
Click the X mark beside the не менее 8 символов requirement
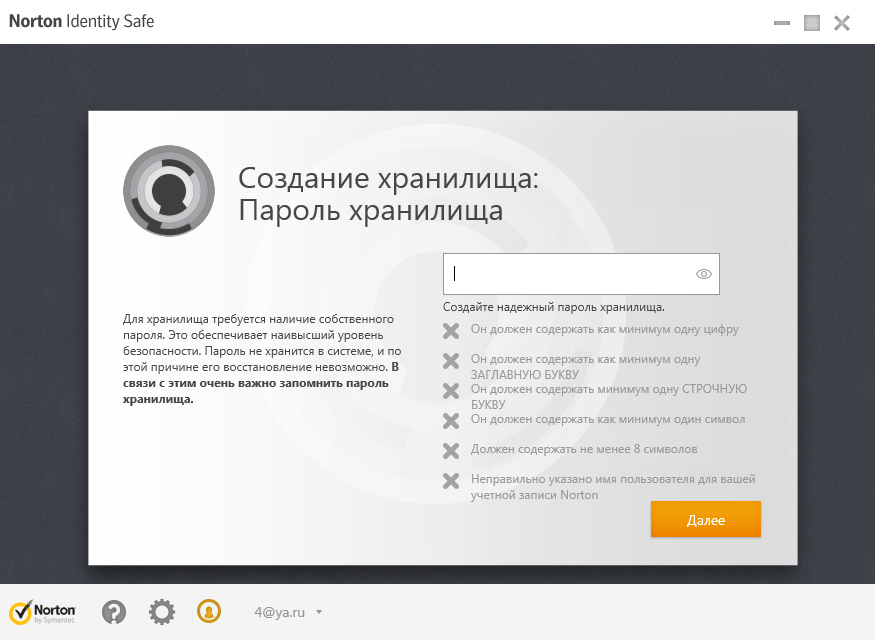(x=451, y=450)
